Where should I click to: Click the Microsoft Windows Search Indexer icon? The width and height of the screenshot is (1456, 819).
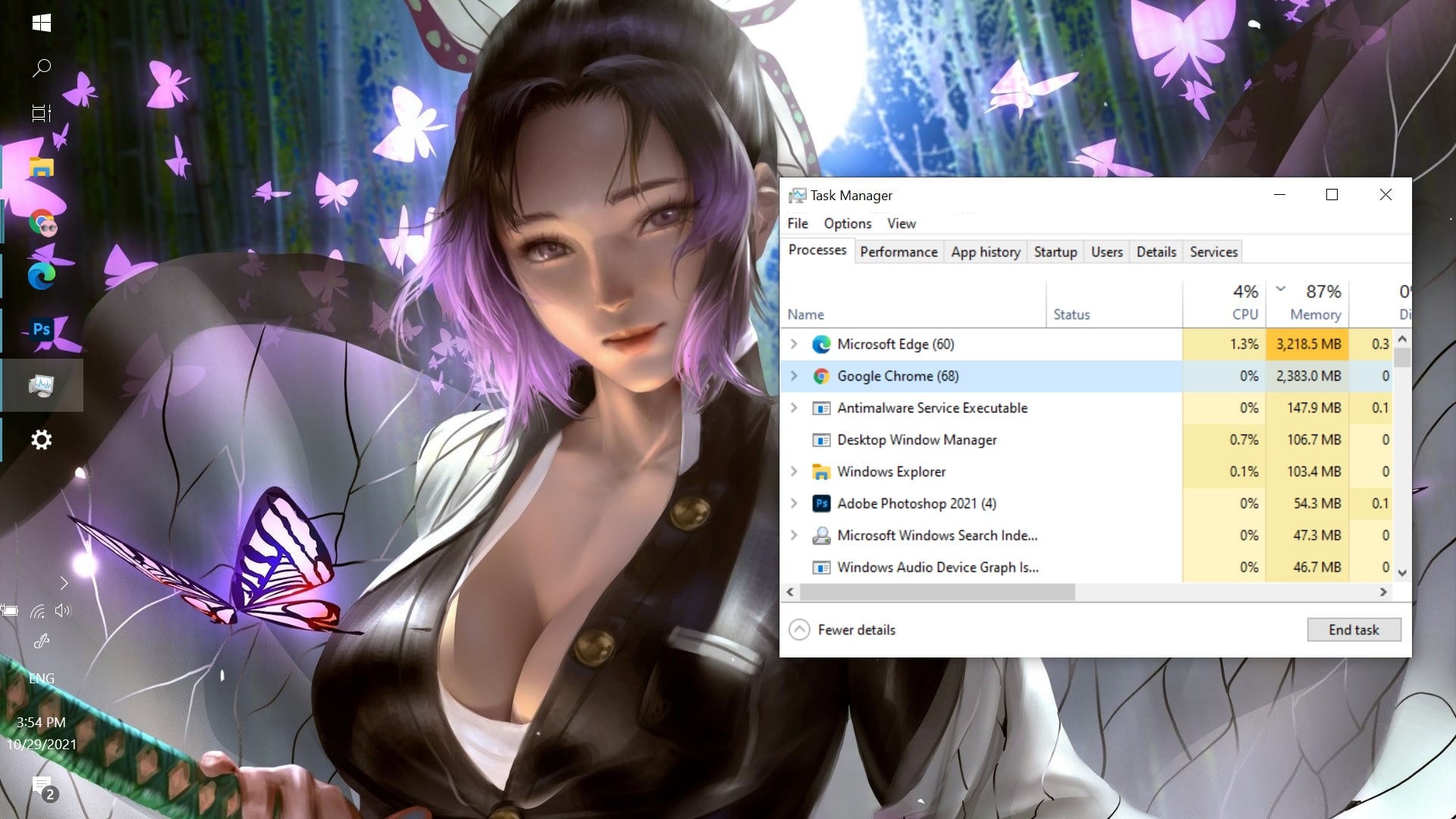[821, 535]
